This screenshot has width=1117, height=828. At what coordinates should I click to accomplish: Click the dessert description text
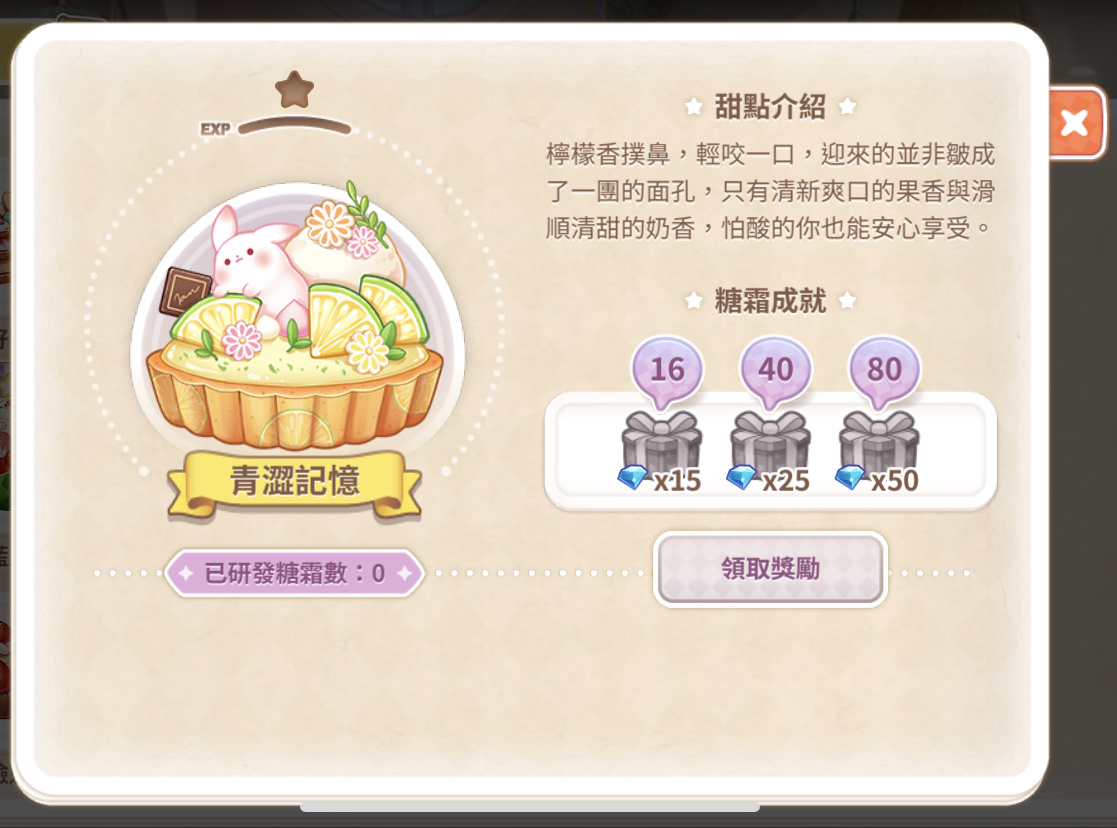click(x=770, y=191)
